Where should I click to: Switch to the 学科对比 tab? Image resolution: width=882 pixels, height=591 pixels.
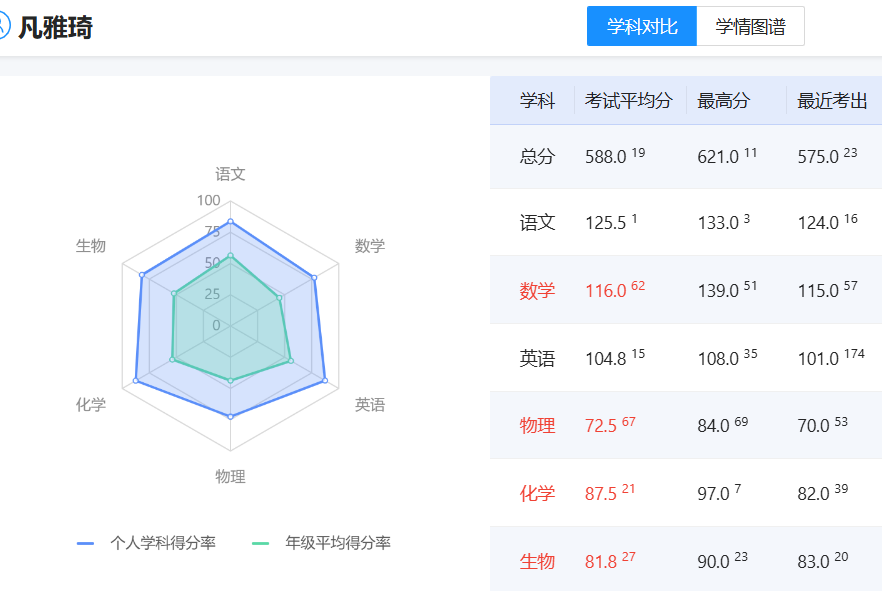tap(641, 27)
